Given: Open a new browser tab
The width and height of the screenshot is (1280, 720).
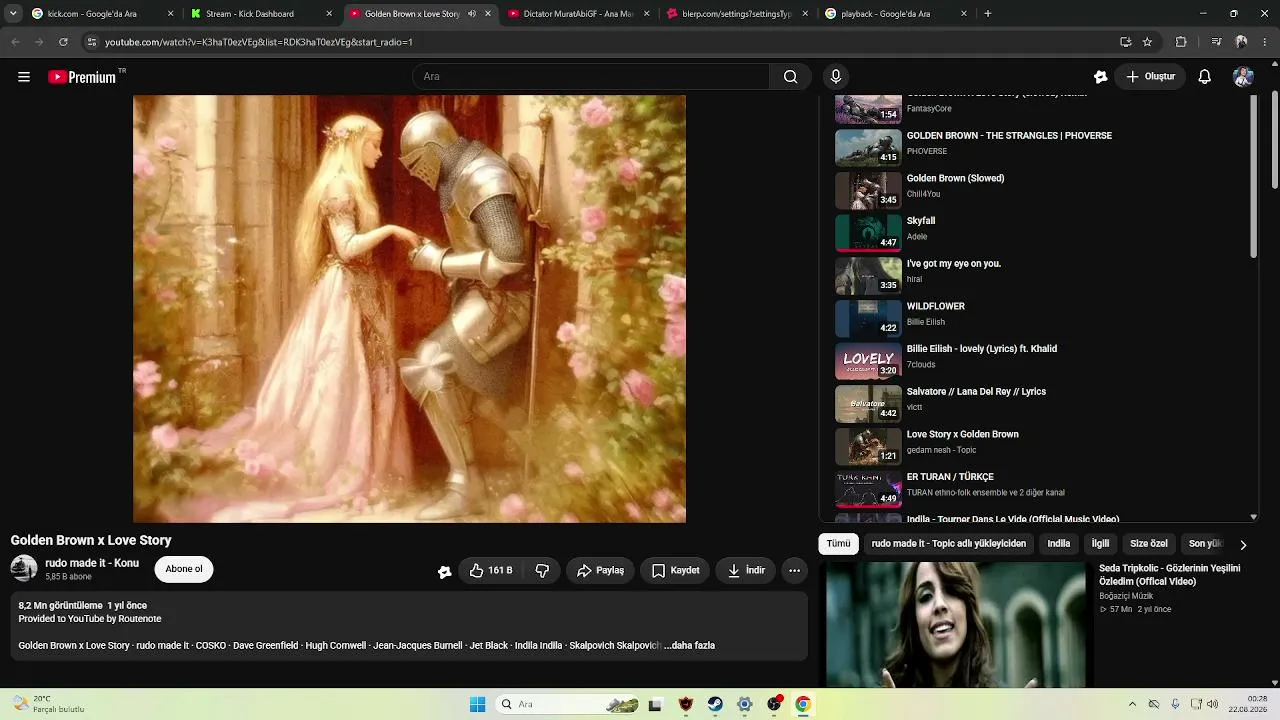Looking at the screenshot, I should coord(988,14).
